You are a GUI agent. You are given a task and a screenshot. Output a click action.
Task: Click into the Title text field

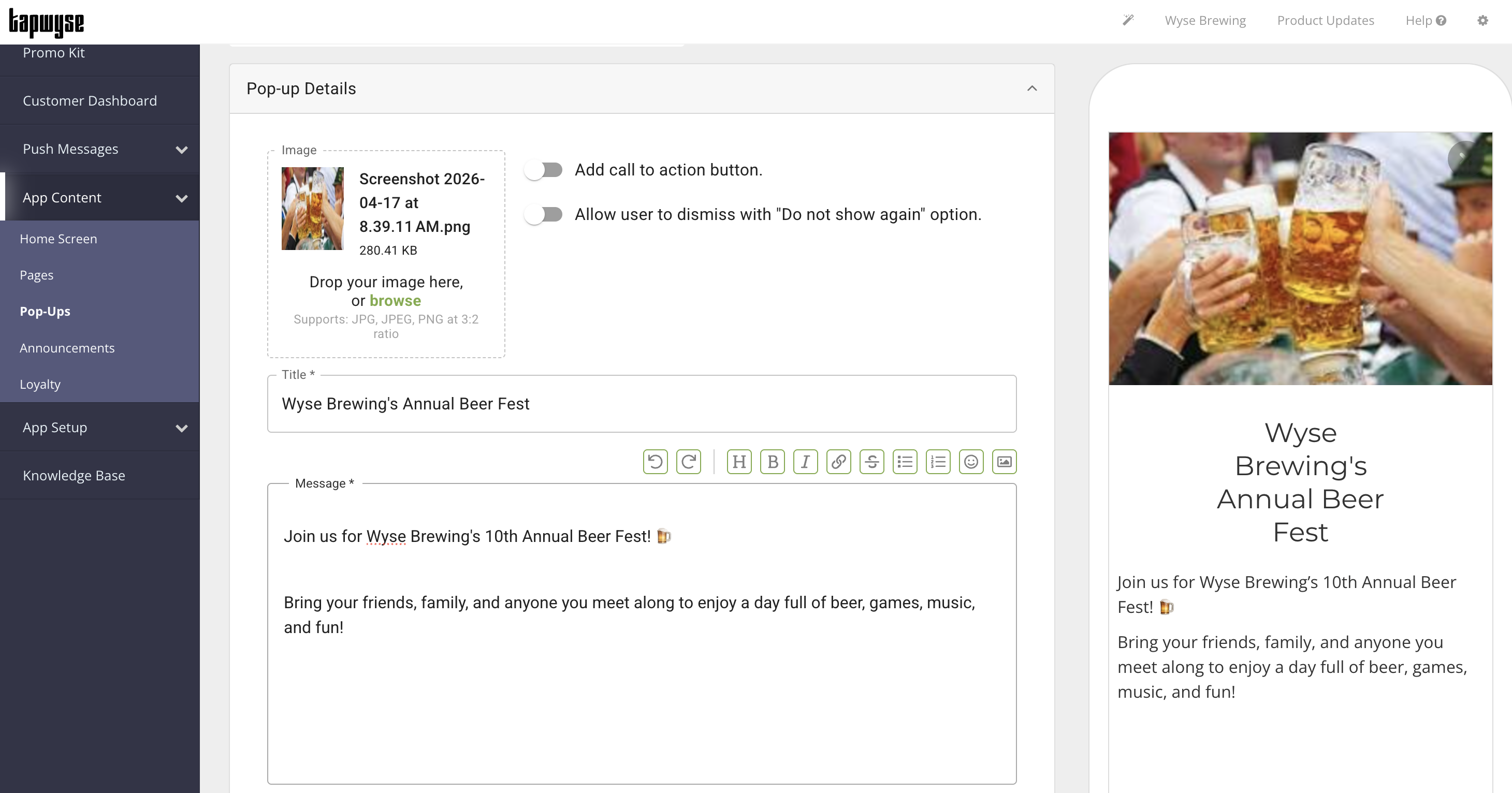(x=641, y=404)
